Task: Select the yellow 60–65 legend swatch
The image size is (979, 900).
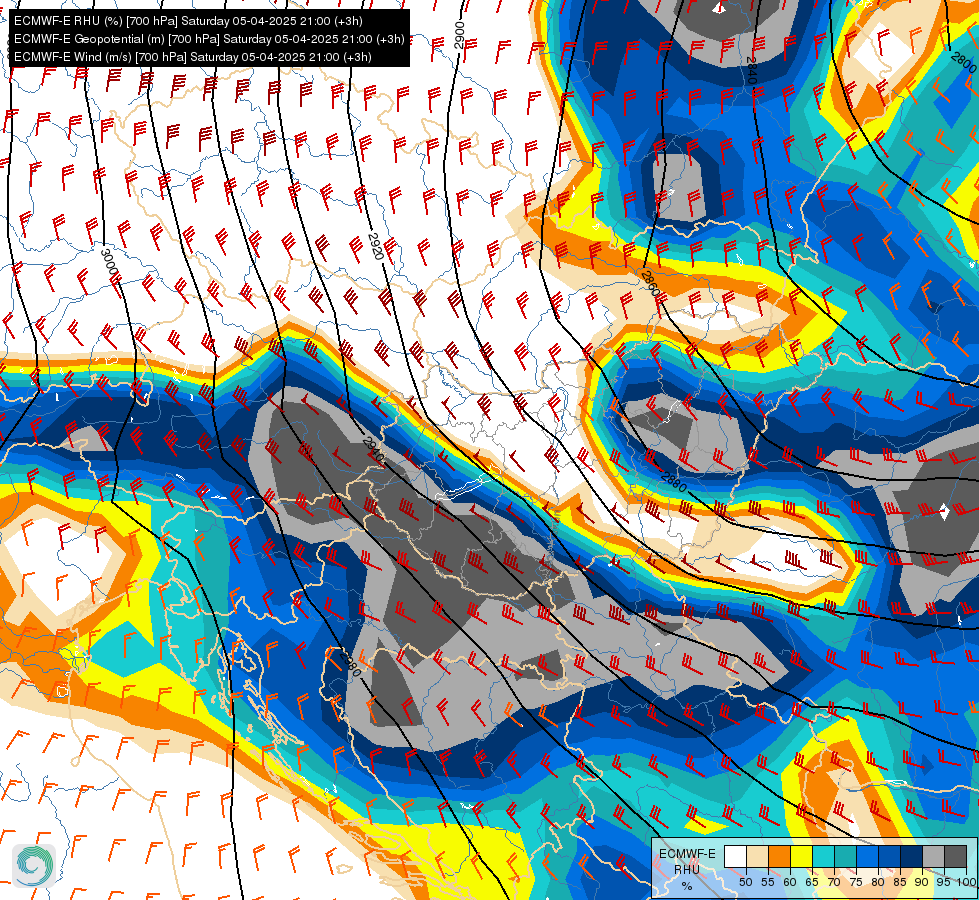Action: point(801,857)
